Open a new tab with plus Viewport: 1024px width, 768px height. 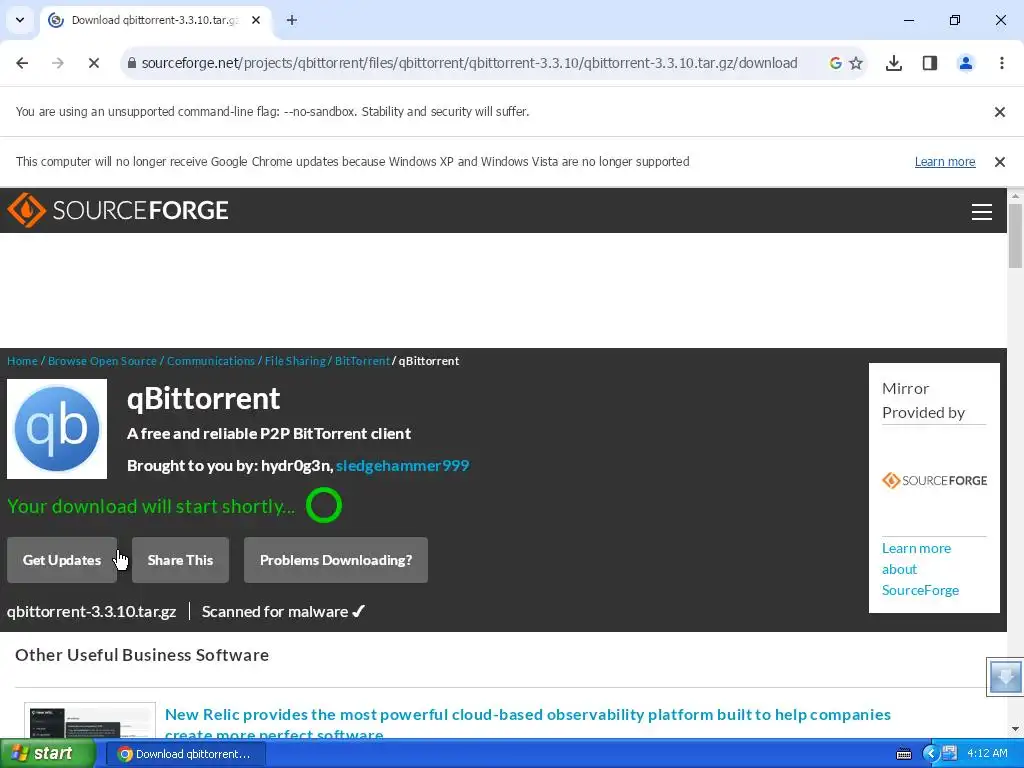point(292,20)
